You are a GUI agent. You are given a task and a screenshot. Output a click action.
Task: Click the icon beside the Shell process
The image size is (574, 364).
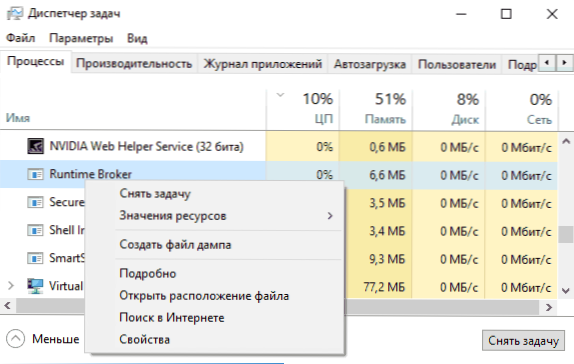(36, 230)
